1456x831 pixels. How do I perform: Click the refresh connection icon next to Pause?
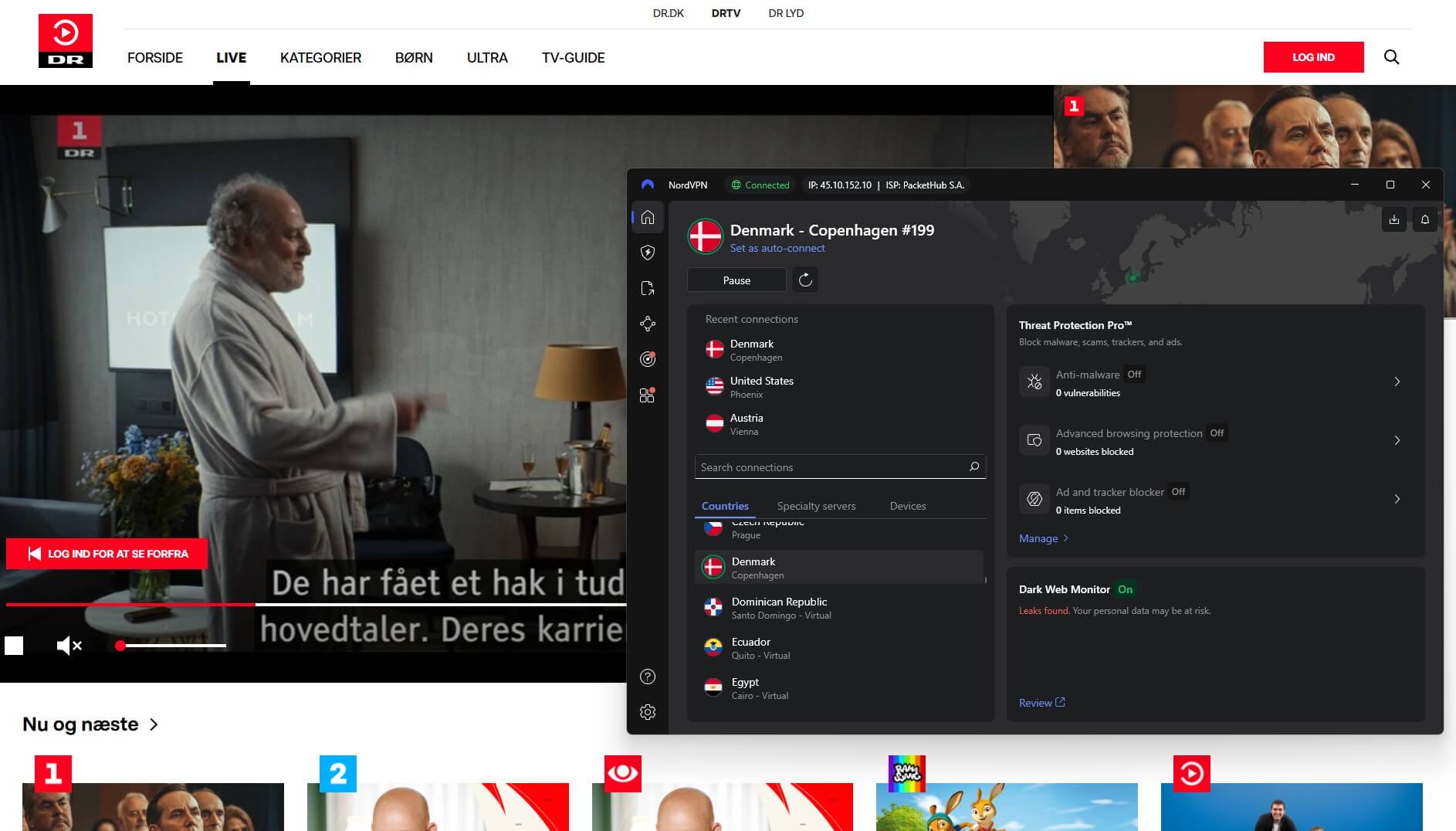tap(806, 280)
